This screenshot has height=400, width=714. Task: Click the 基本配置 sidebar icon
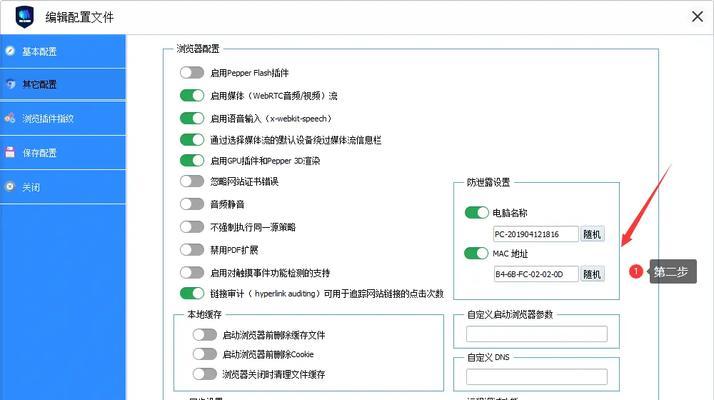[10, 51]
